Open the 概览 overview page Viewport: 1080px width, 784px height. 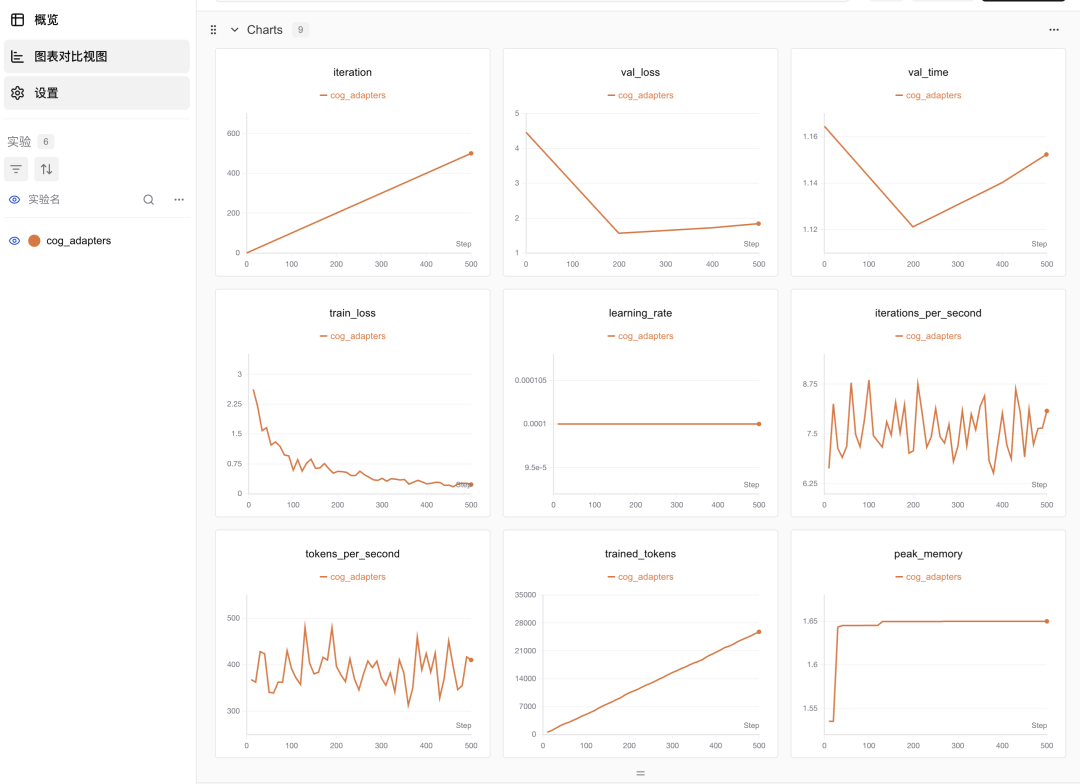point(46,20)
